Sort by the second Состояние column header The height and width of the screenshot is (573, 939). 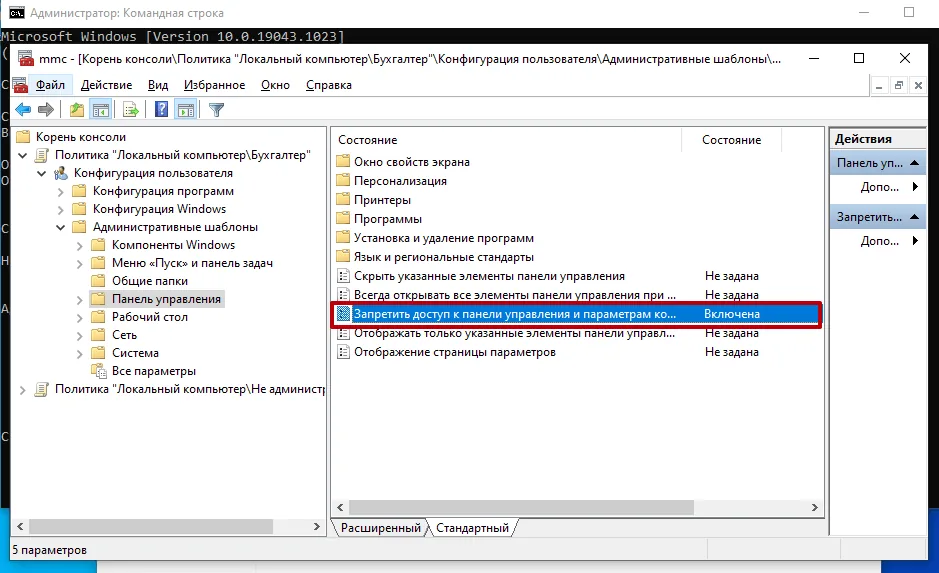pos(731,140)
